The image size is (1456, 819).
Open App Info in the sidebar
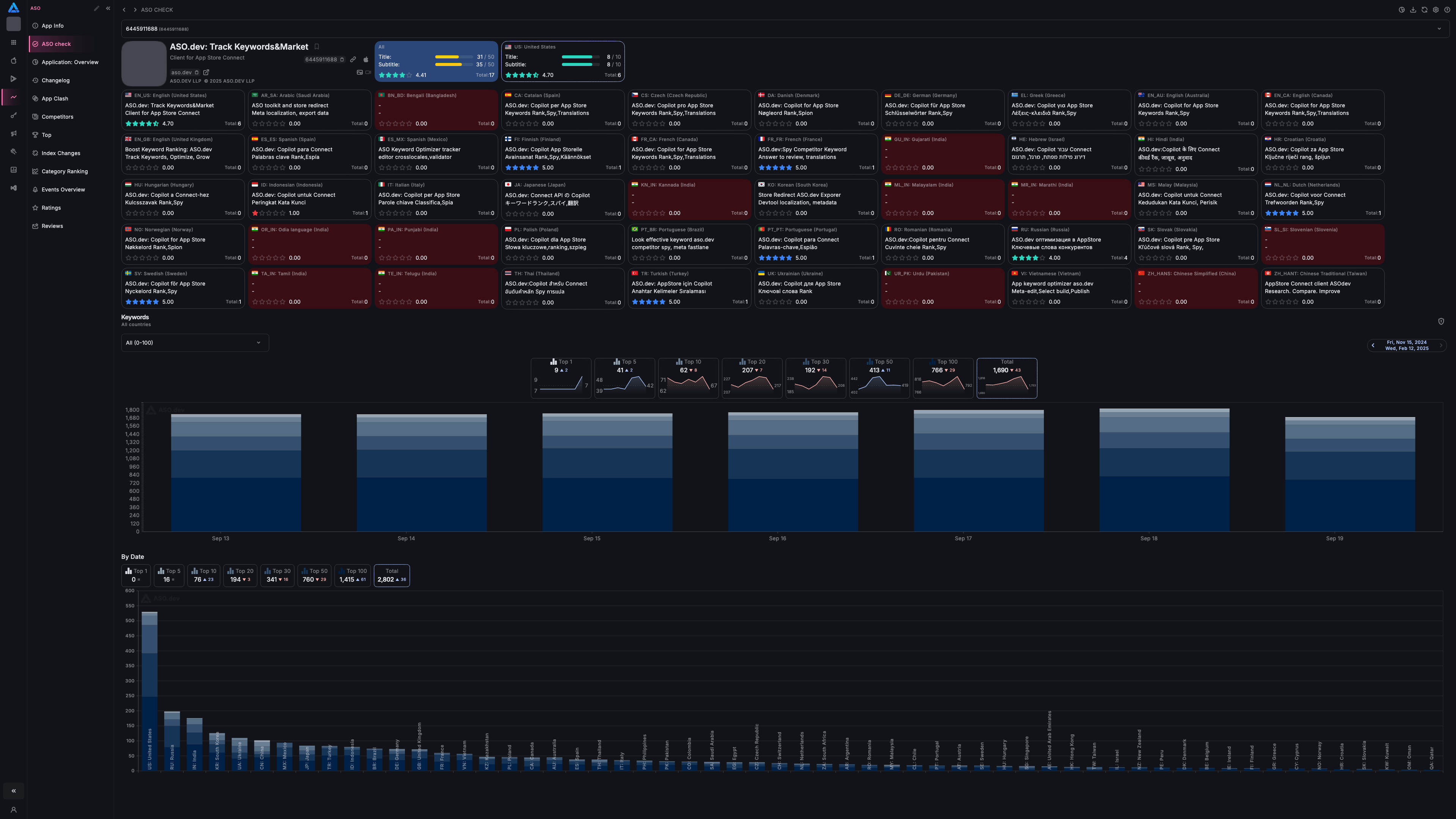point(71,26)
